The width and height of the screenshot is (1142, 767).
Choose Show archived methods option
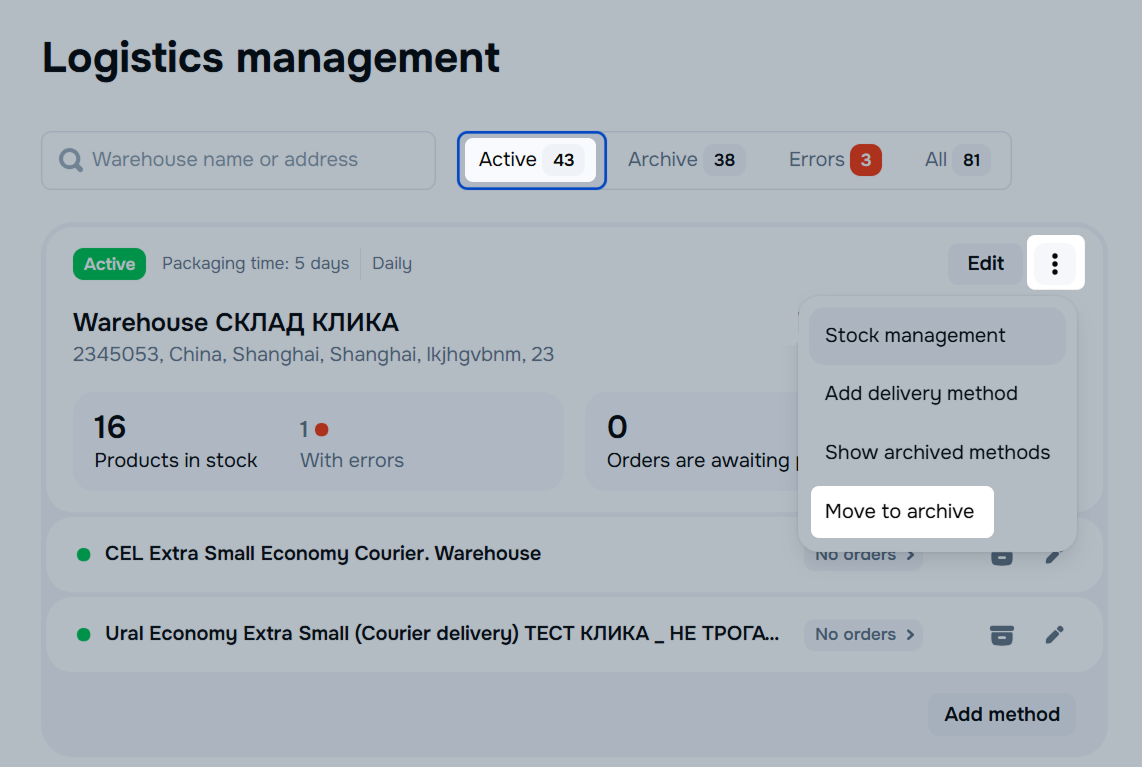(937, 452)
